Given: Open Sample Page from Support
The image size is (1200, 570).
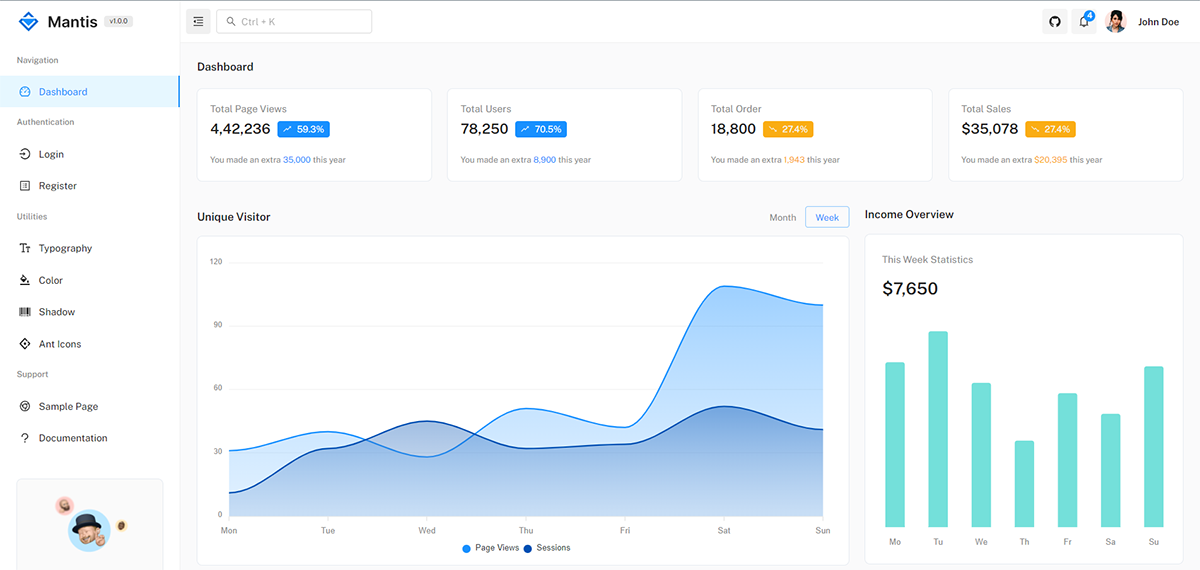Looking at the screenshot, I should pyautogui.click(x=90, y=406).
